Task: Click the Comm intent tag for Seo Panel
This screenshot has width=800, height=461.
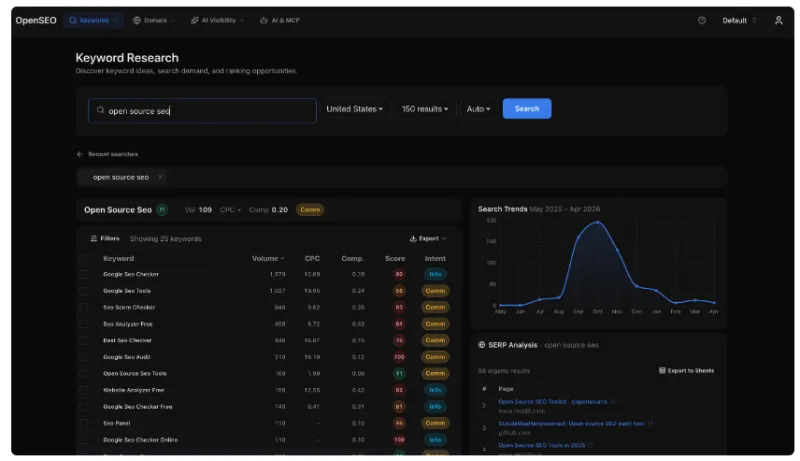Action: click(x=435, y=423)
